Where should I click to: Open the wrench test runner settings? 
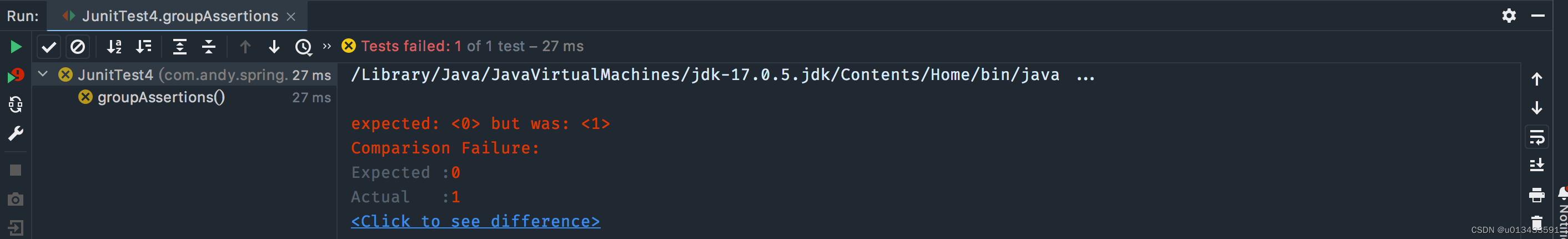[x=16, y=133]
